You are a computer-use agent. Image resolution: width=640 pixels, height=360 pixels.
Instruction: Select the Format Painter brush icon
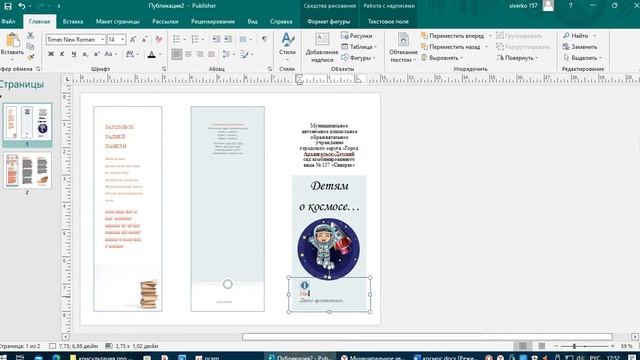31,57
